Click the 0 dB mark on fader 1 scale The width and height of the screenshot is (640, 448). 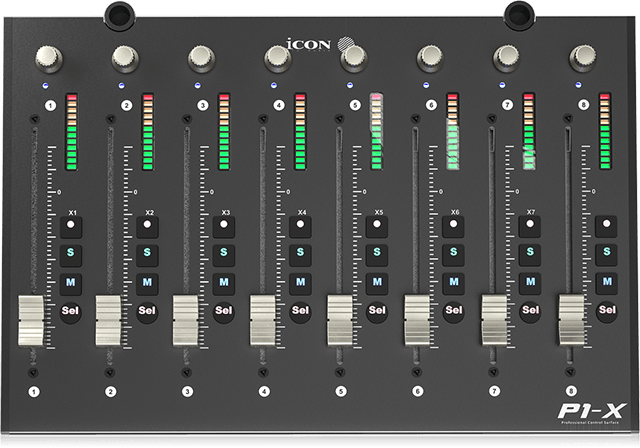[x=59, y=192]
